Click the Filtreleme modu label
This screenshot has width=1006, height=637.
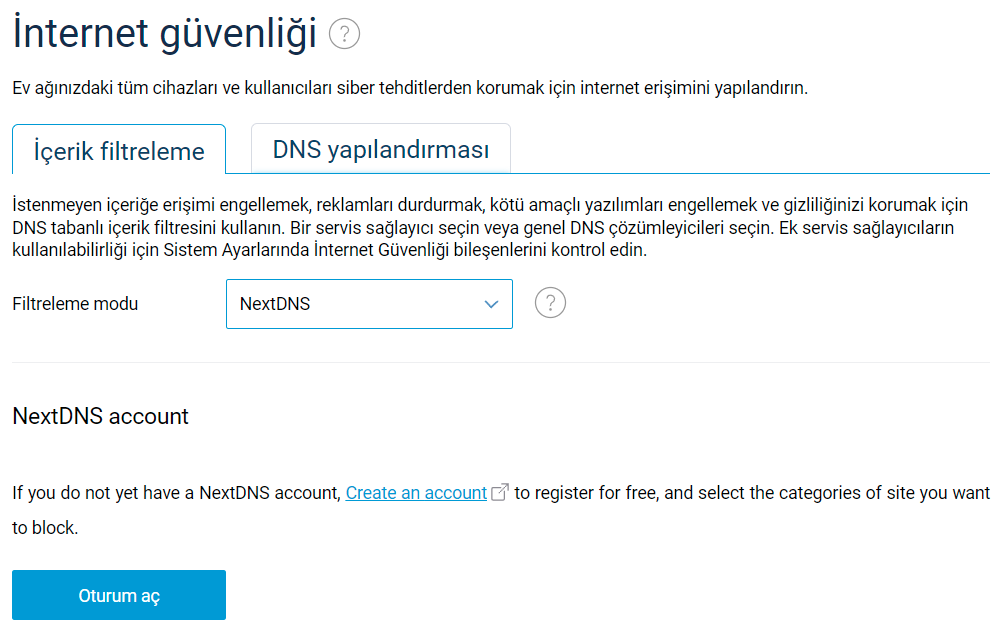[75, 304]
